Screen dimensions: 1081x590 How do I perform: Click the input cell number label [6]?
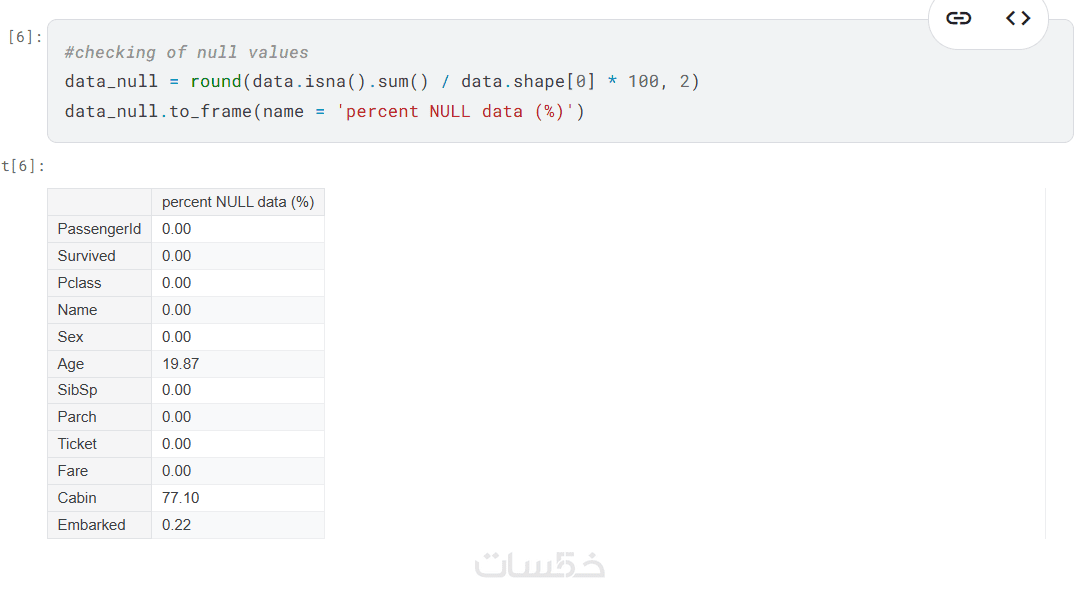(25, 37)
